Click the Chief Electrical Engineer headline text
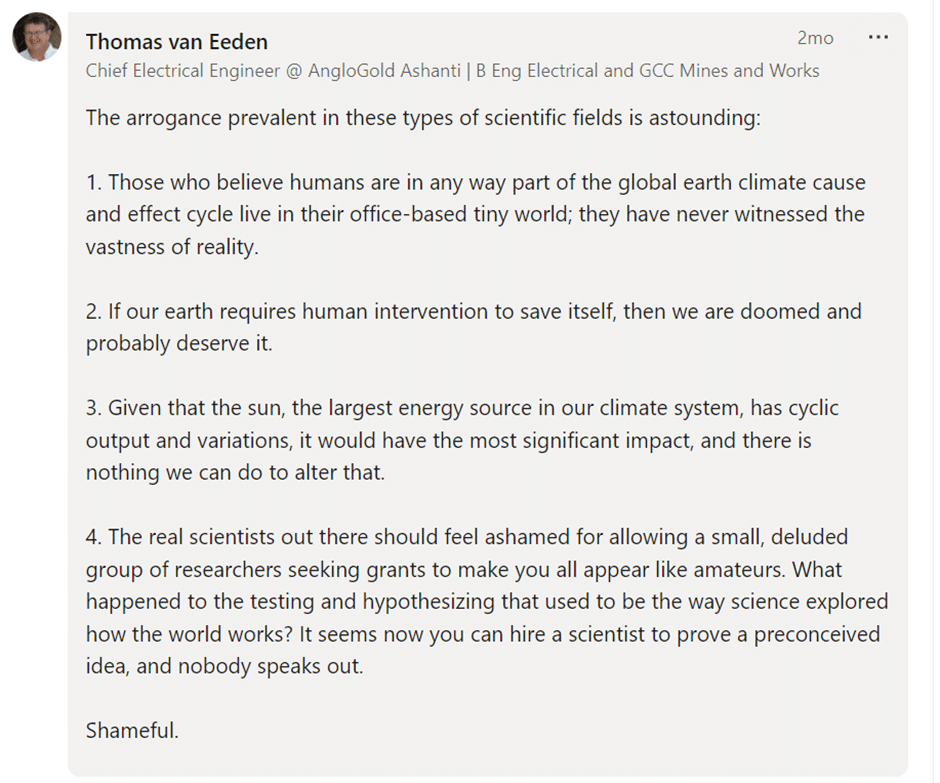This screenshot has width=940, height=783. pyautogui.click(x=452, y=71)
